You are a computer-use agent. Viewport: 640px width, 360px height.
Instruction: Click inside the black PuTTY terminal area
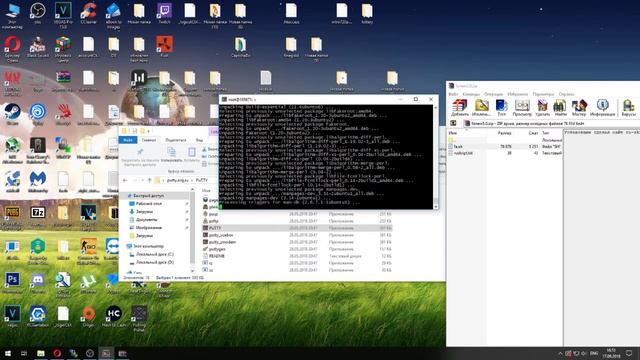point(326,157)
